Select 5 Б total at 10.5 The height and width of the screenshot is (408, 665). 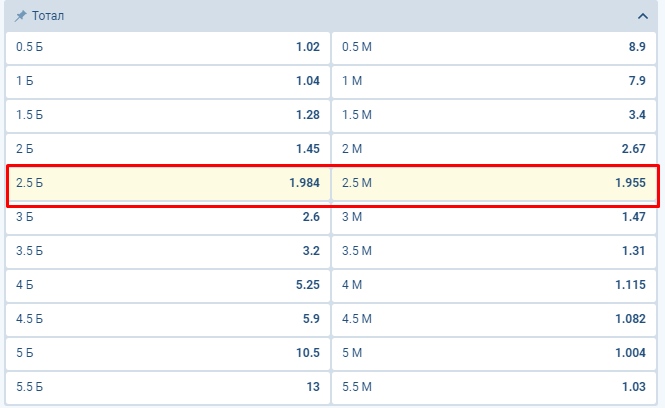(167, 353)
